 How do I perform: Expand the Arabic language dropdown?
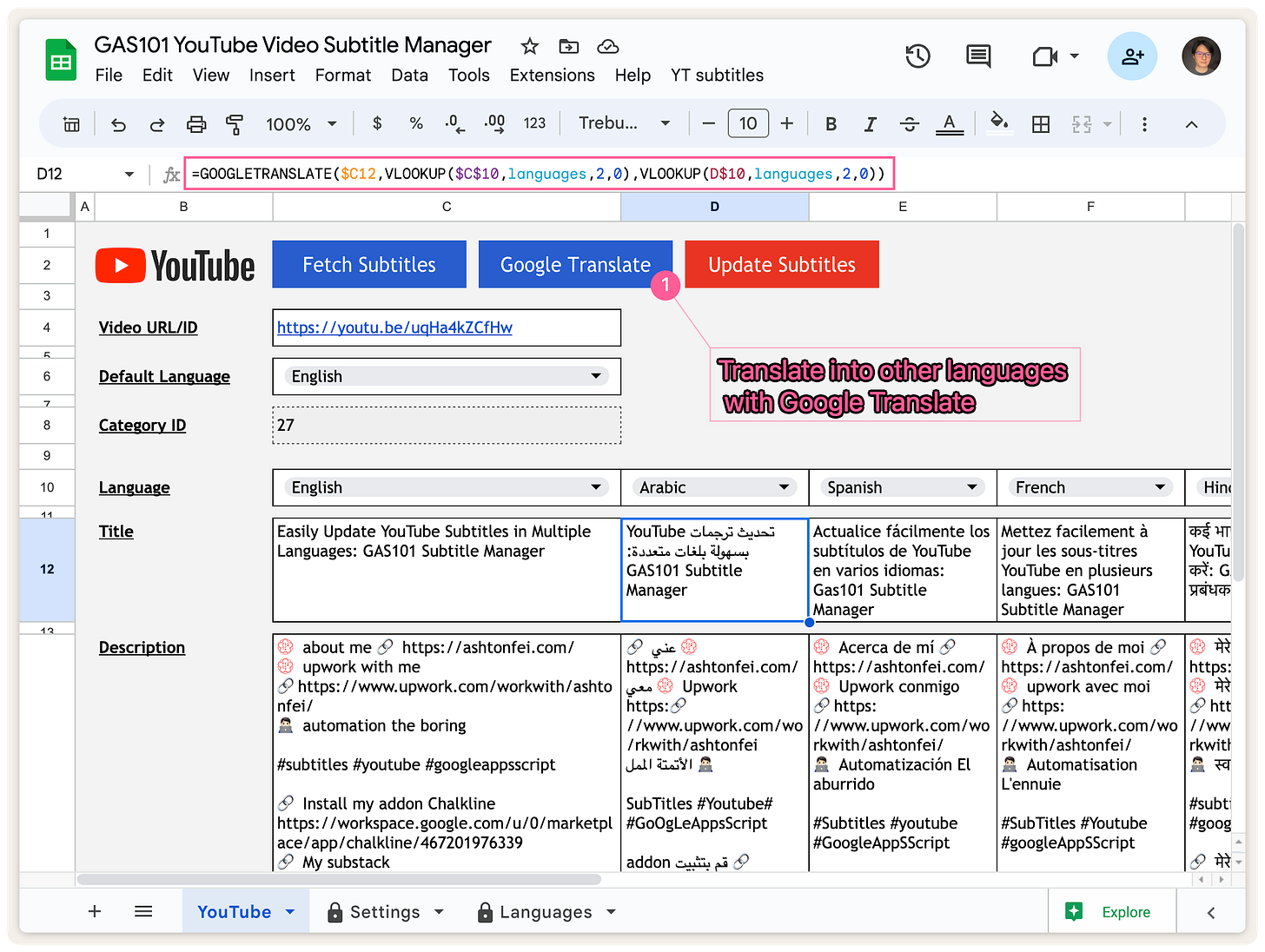coord(783,487)
